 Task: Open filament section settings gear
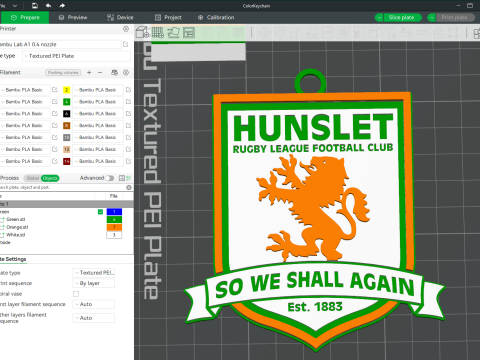pos(126,72)
